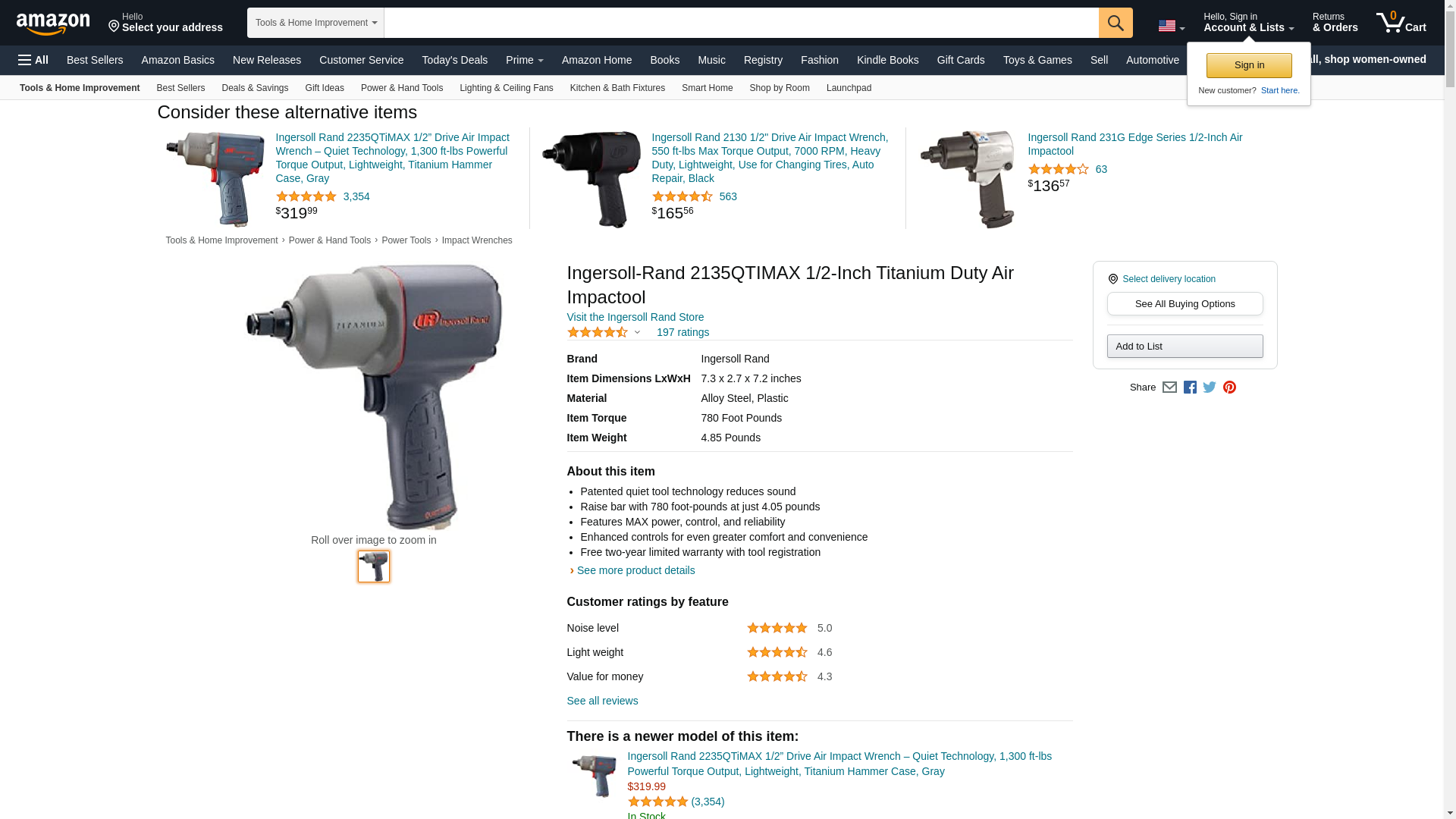This screenshot has height=819, width=1456.
Task: Expand the star rating breakdown popover
Action: pos(604,332)
